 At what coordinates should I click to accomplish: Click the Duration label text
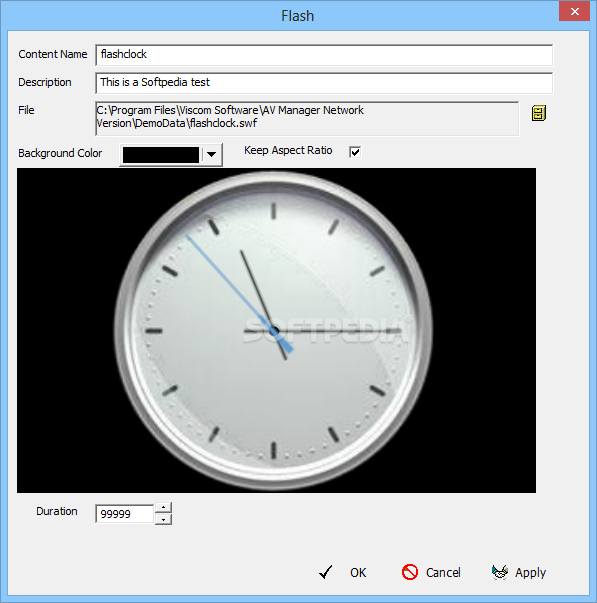point(57,511)
